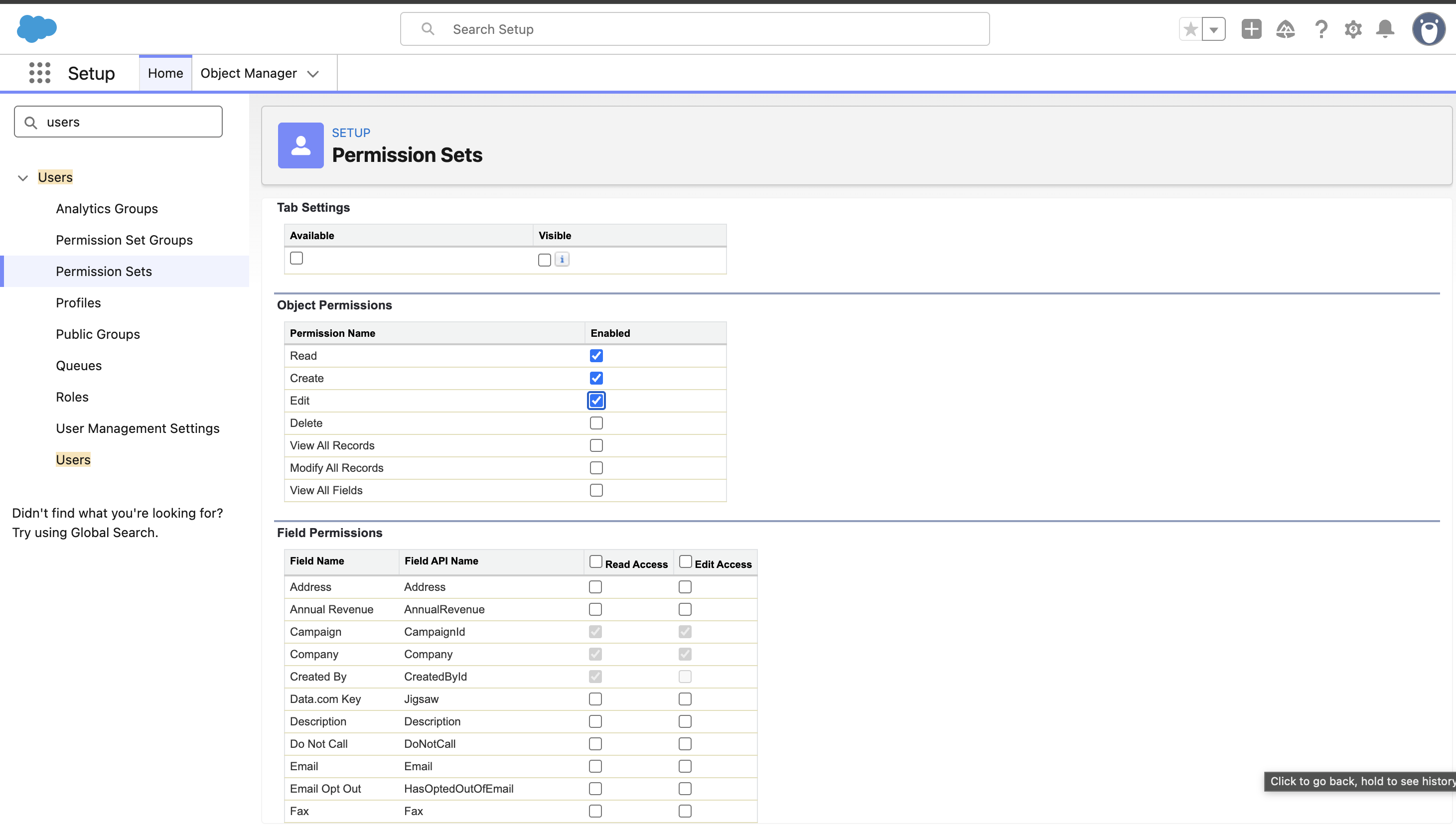Viewport: 1456px width, 833px height.
Task: Open Queues in sidebar
Action: [x=79, y=366]
